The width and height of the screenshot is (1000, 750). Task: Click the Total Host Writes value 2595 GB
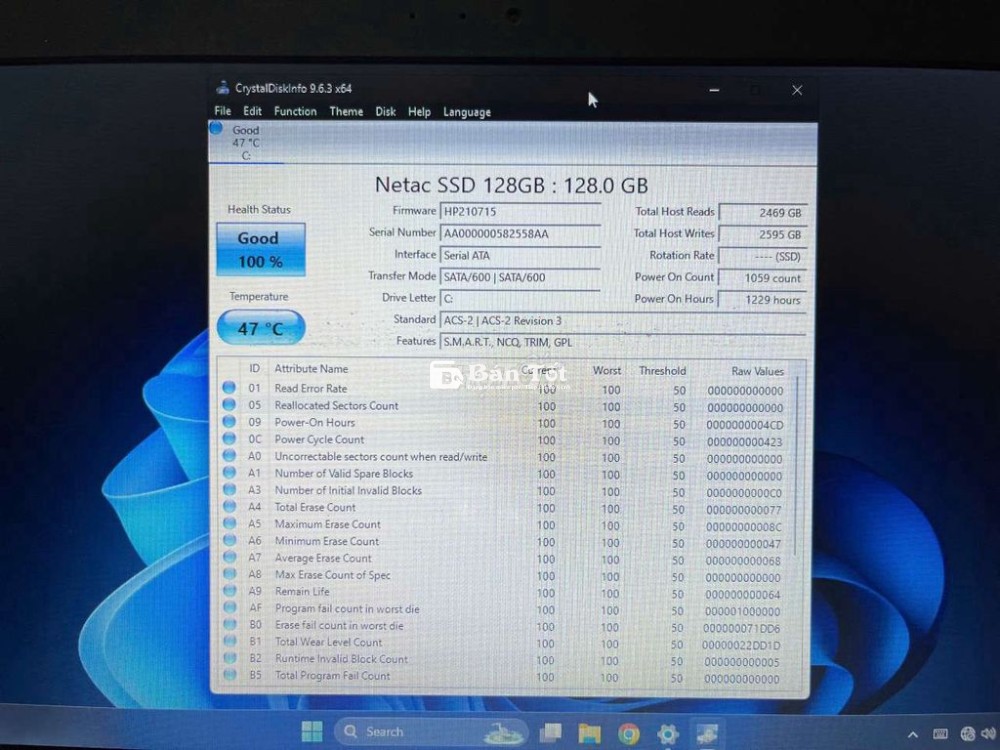coord(762,235)
